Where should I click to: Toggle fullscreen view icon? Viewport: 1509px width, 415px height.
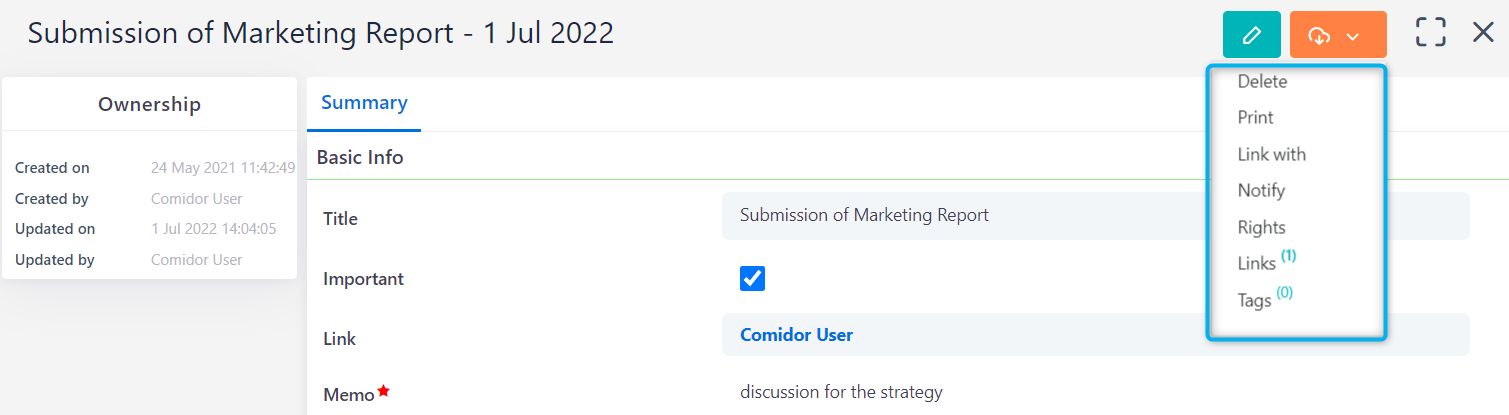(x=1431, y=33)
